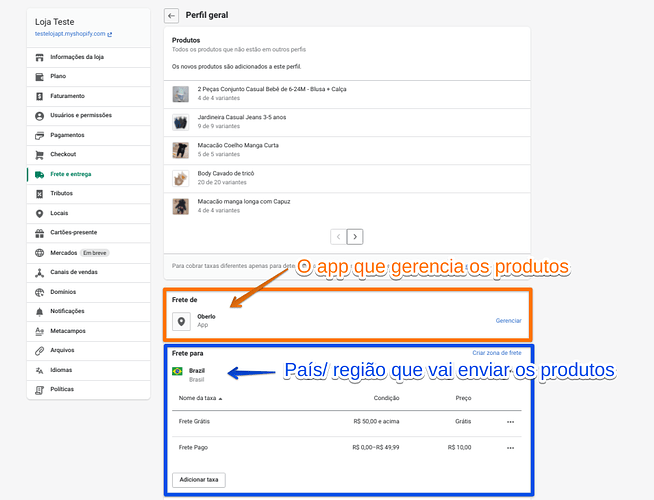Click the Locais pin icon in sidebar
The height and width of the screenshot is (500, 654).
40,214
